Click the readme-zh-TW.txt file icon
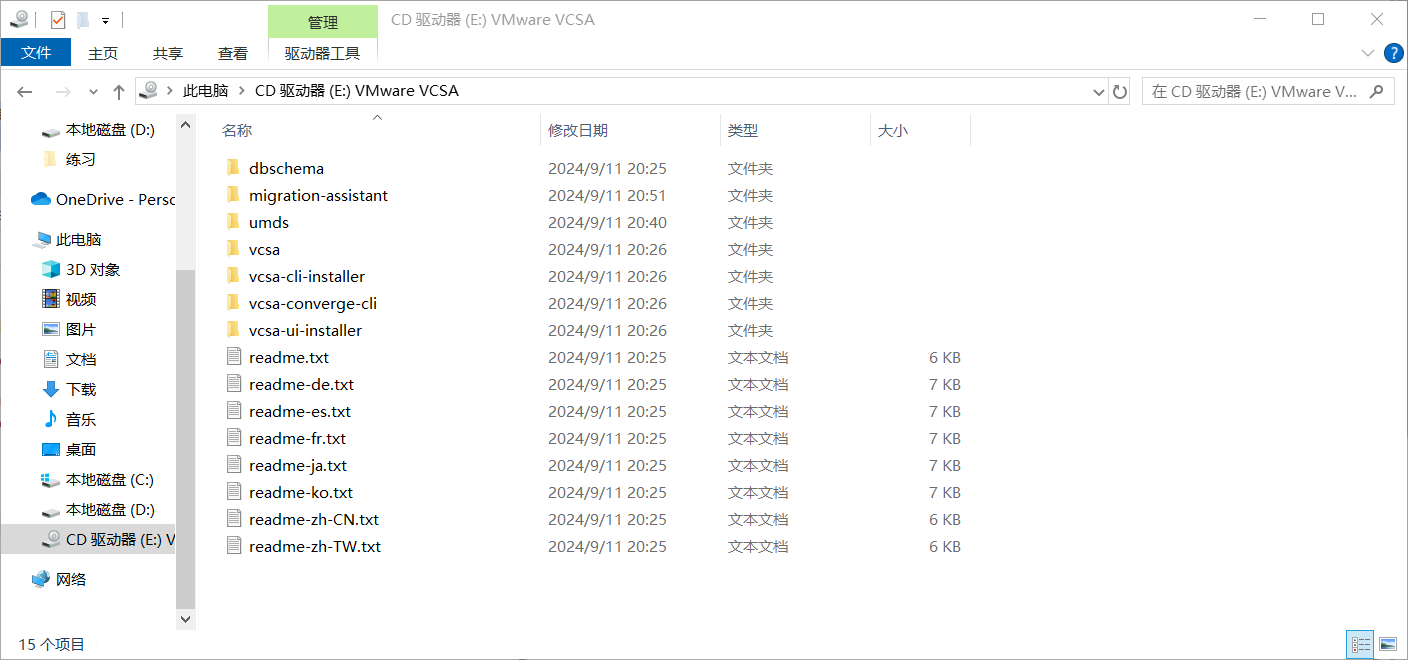The width and height of the screenshot is (1408, 660). click(234, 546)
